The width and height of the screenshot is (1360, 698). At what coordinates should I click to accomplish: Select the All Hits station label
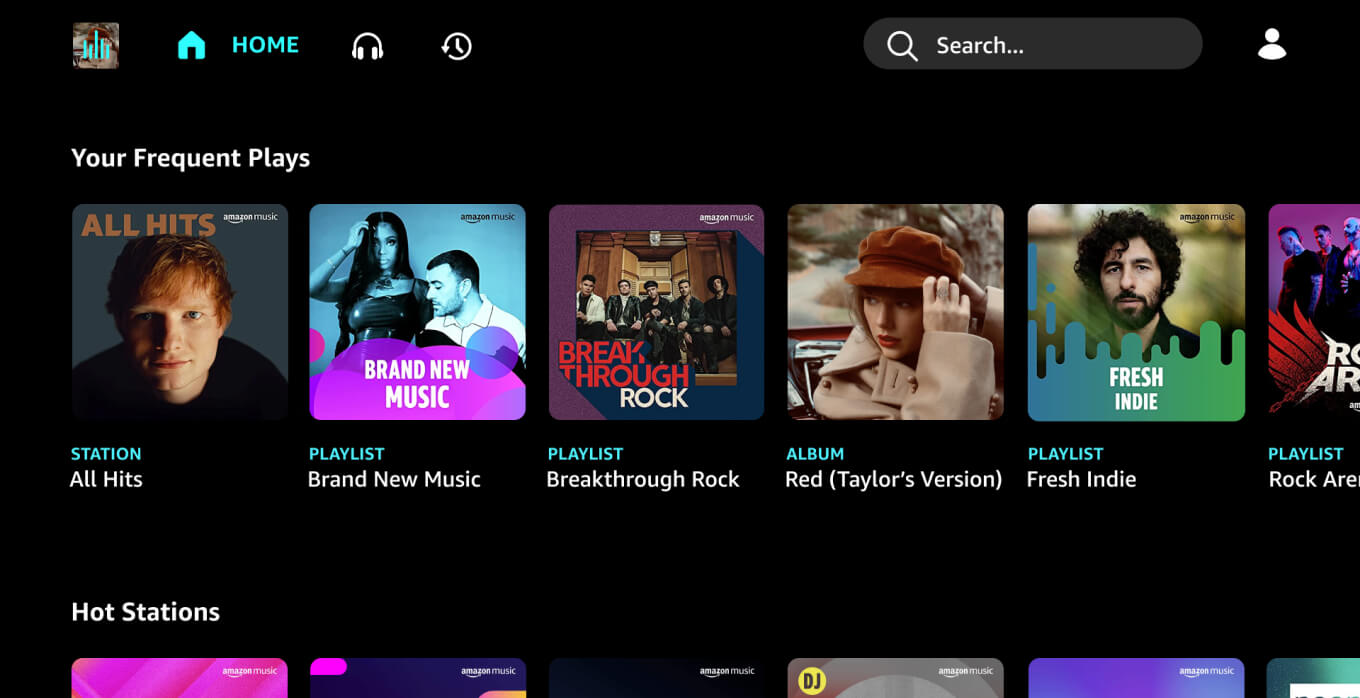click(x=105, y=479)
